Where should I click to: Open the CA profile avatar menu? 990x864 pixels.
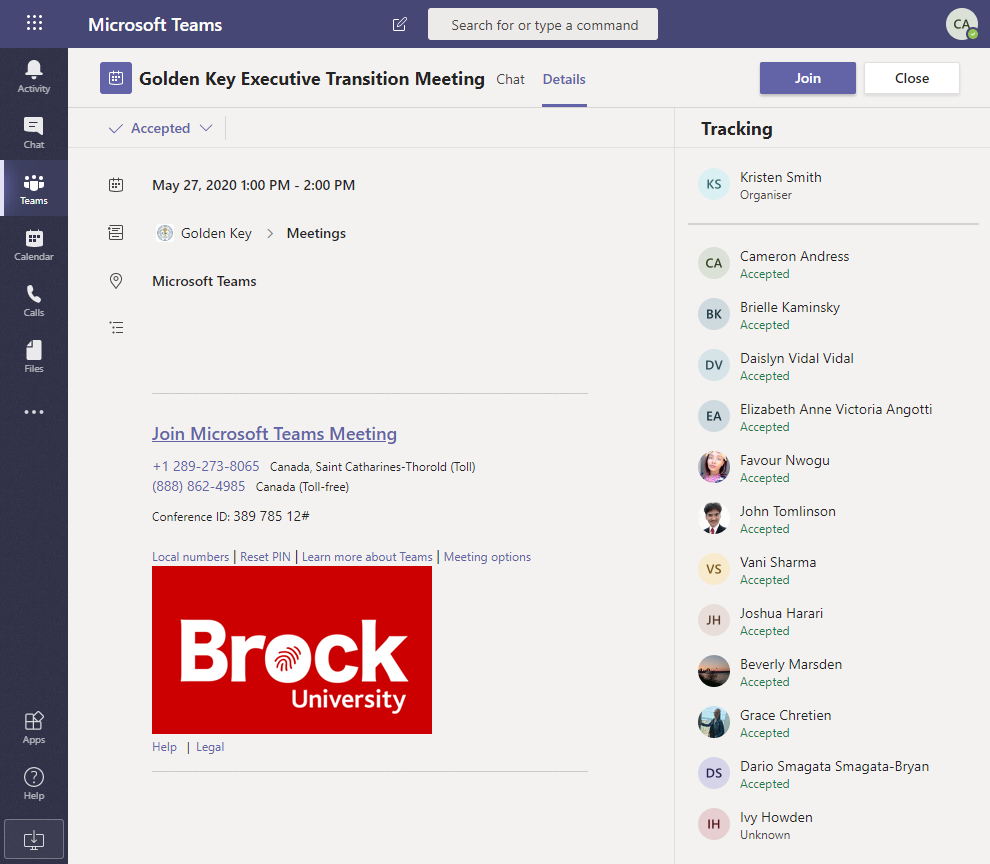[x=962, y=24]
